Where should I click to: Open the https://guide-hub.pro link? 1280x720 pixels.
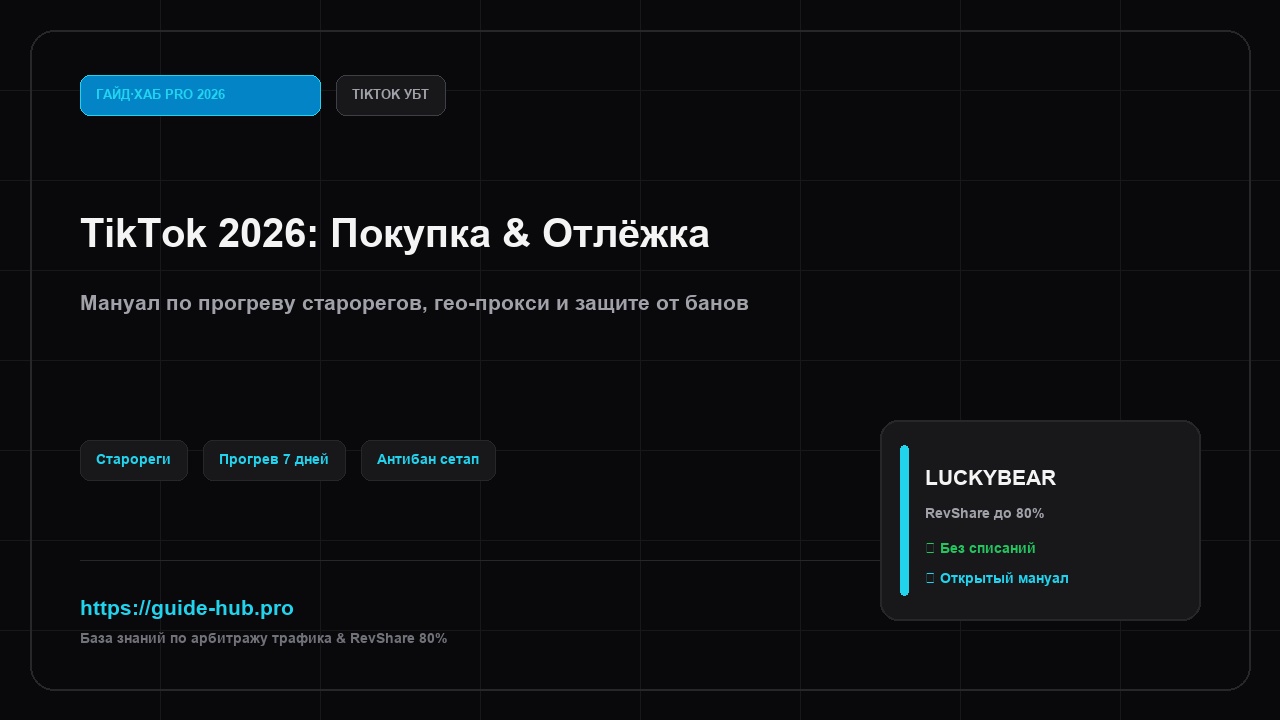click(187, 608)
